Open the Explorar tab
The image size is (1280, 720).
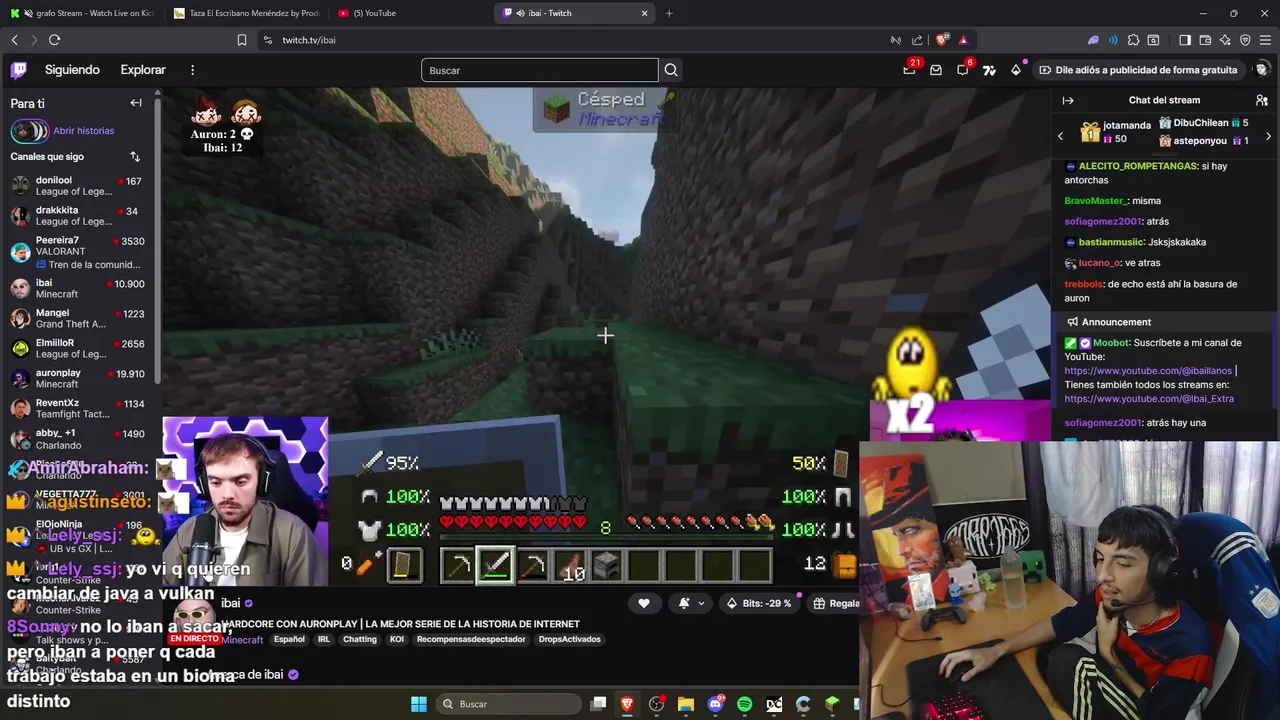point(143,70)
